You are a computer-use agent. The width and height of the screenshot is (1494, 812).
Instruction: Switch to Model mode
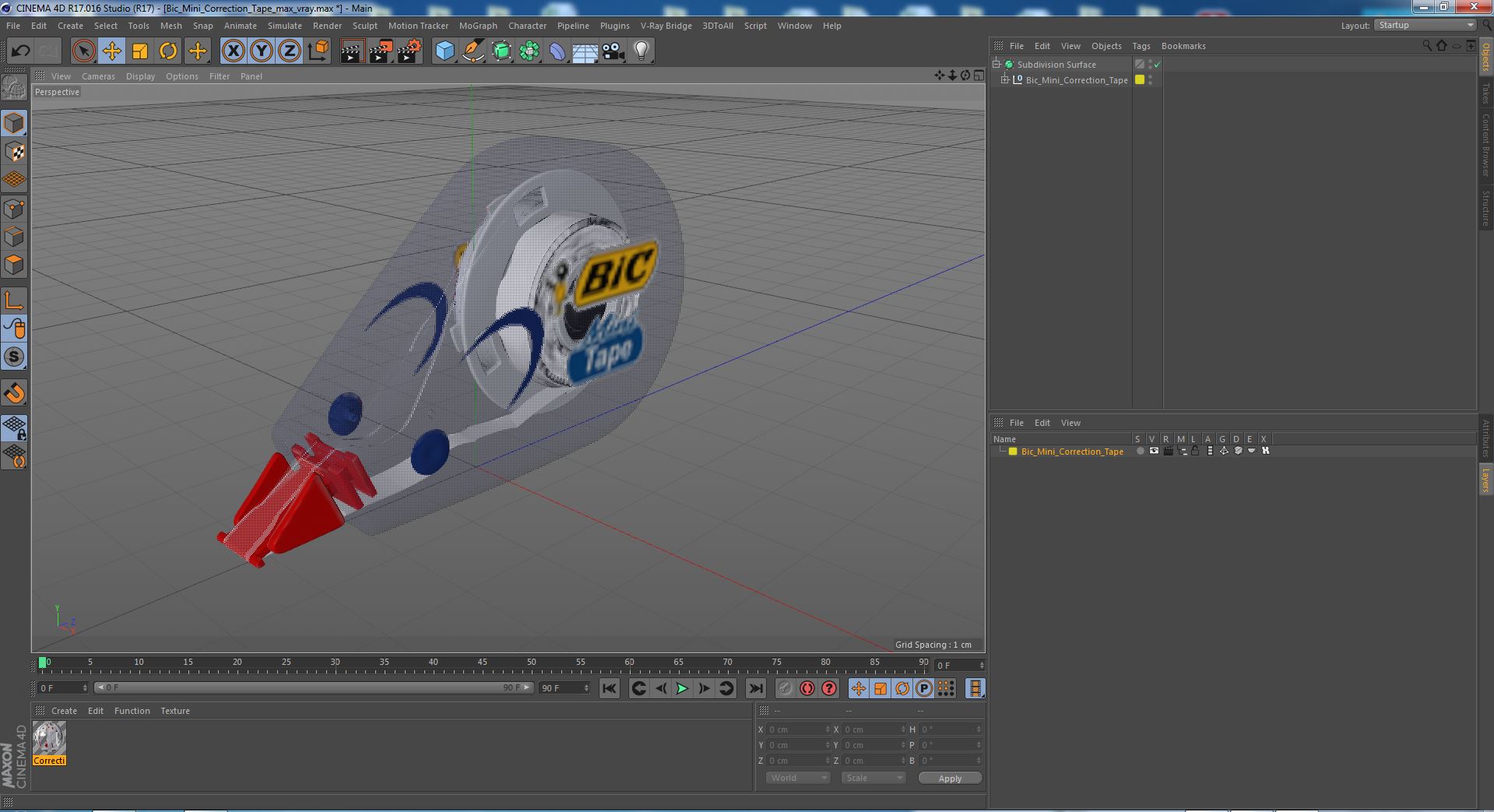point(14,123)
